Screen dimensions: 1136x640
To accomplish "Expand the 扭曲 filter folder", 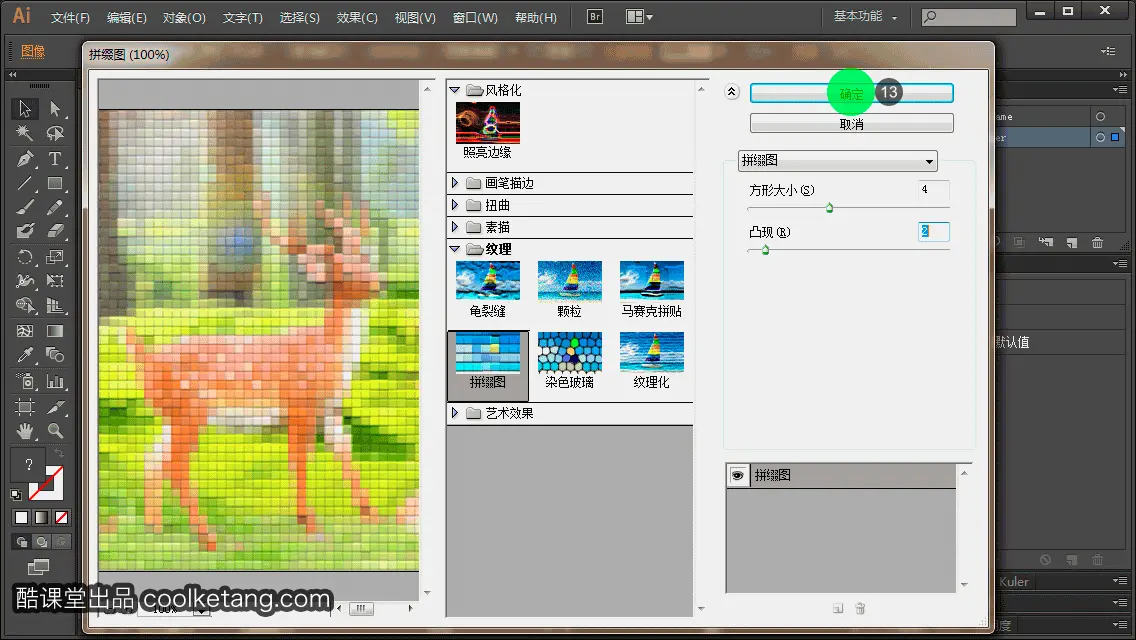I will tap(455, 205).
